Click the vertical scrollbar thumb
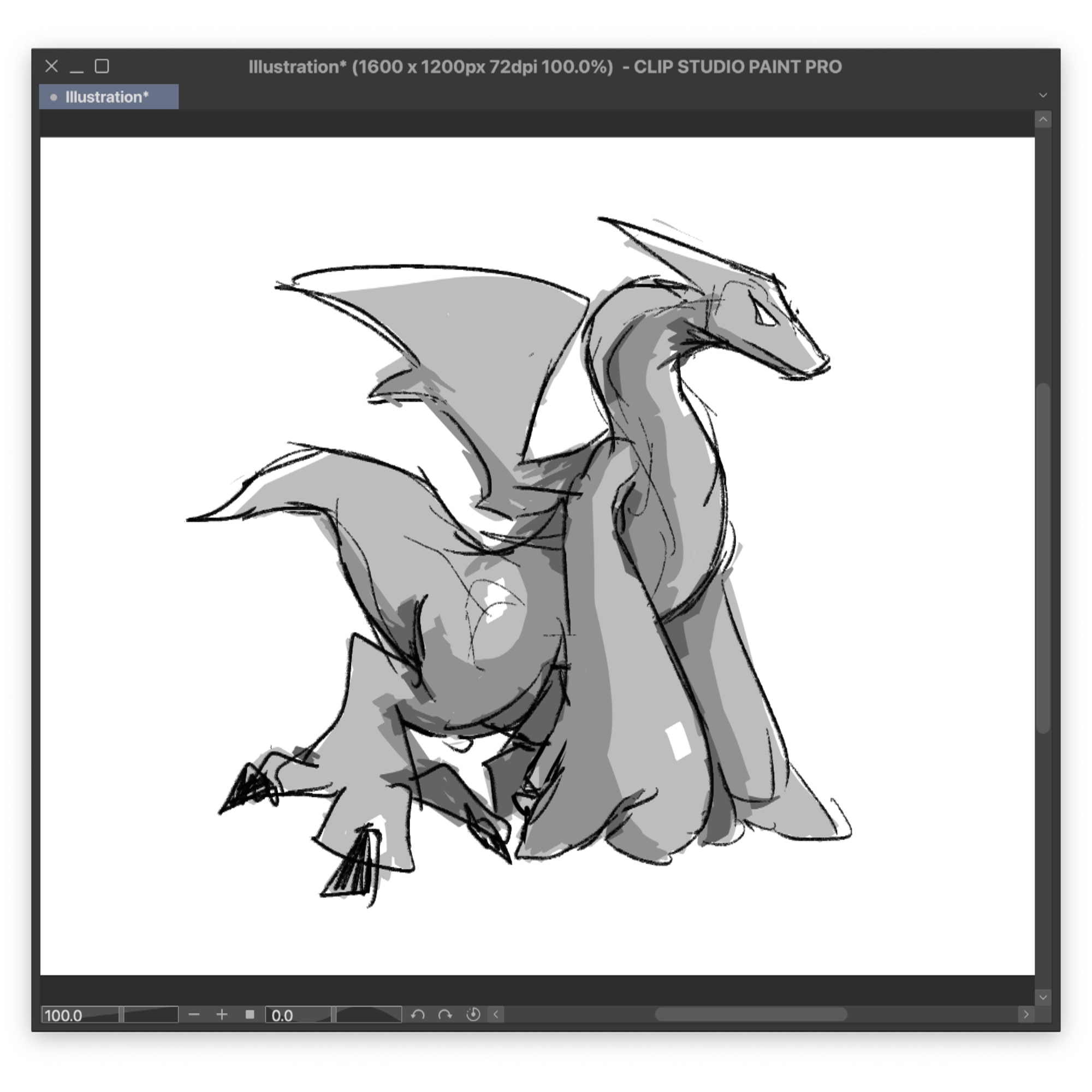Image resolution: width=1092 pixels, height=1092 pixels. click(1043, 557)
